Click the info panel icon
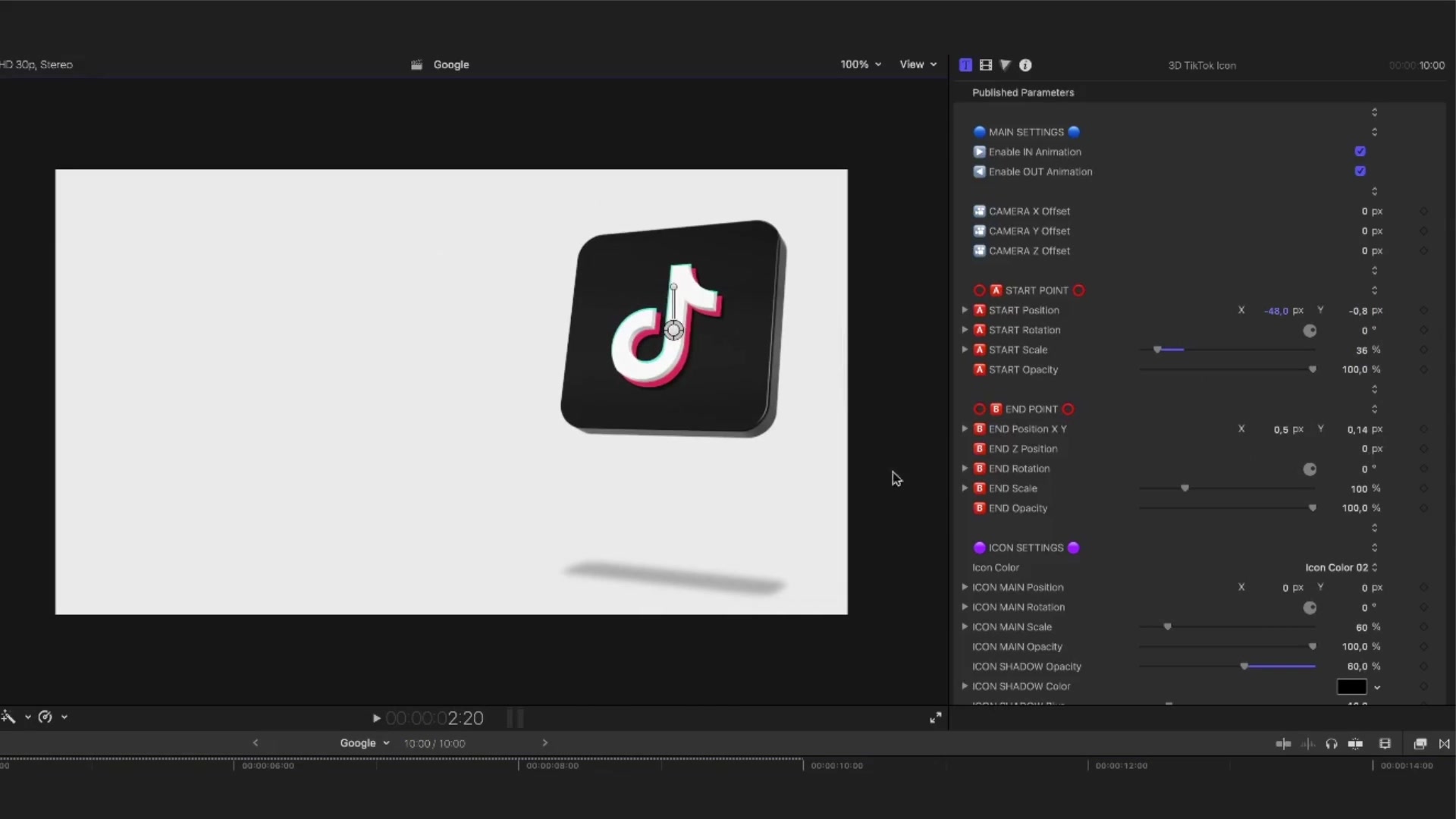The image size is (1456, 819). (1025, 65)
